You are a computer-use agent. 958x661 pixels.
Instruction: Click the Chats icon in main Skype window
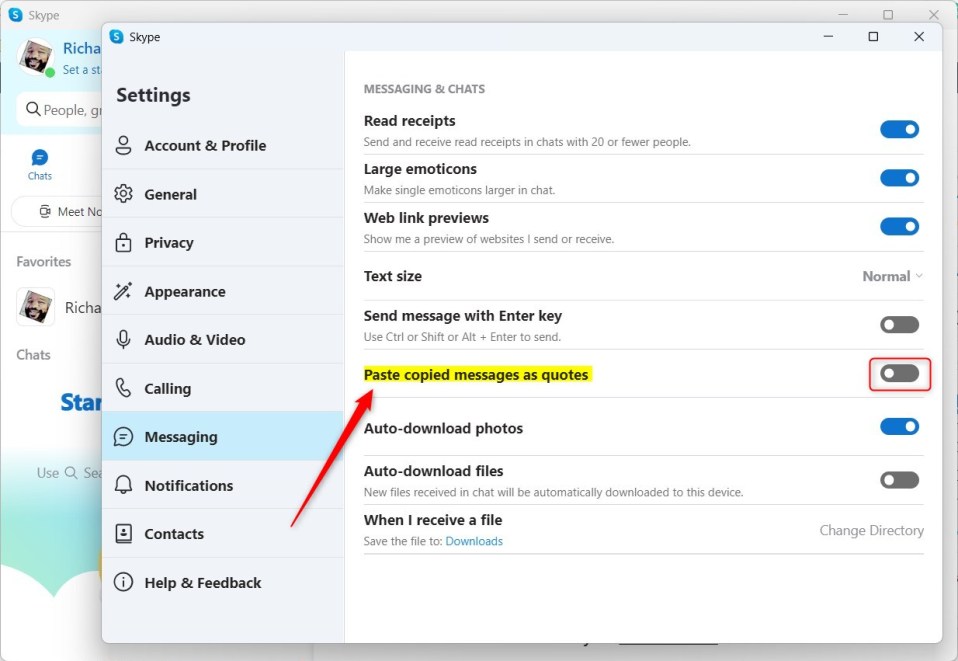coord(40,158)
